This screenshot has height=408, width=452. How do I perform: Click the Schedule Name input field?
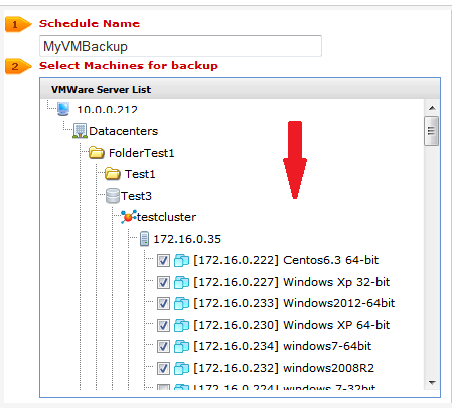(x=180, y=46)
